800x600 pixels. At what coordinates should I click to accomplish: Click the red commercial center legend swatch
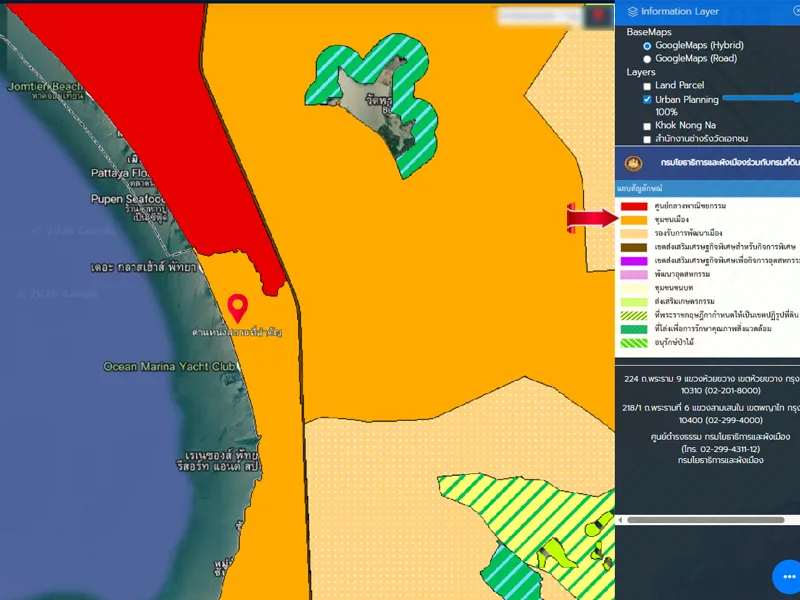click(634, 206)
